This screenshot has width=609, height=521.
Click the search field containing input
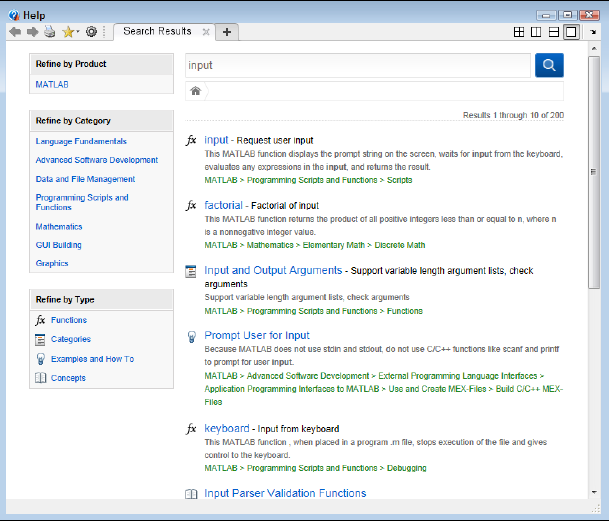pyautogui.click(x=358, y=65)
